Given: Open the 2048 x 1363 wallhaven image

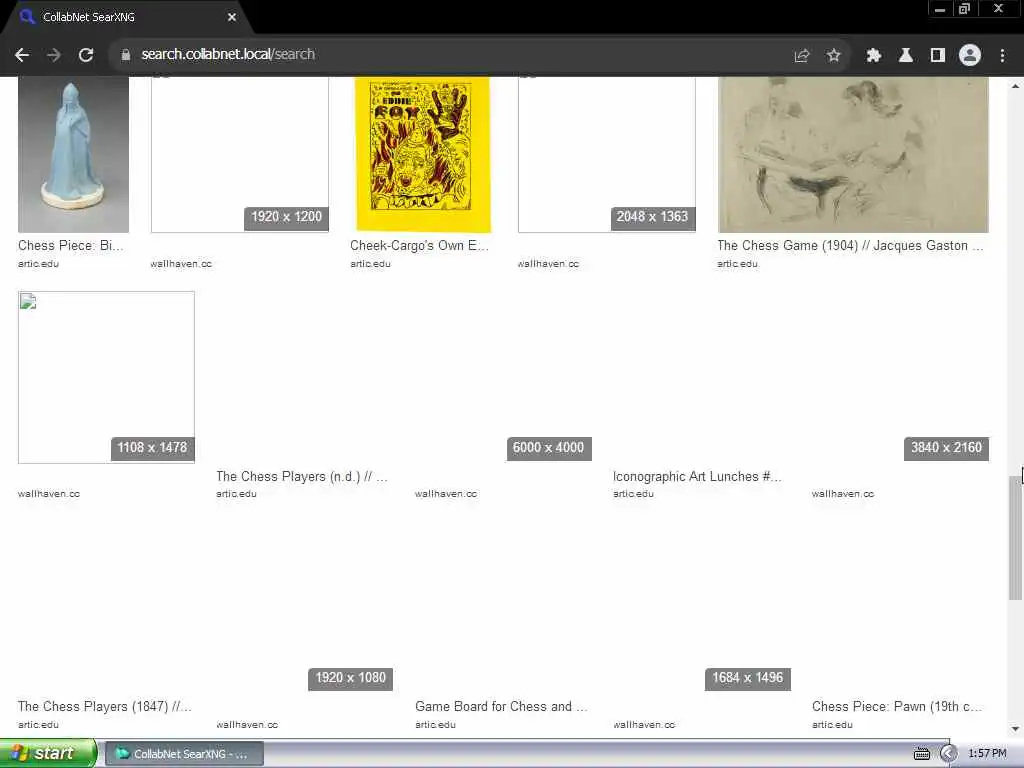Looking at the screenshot, I should 607,155.
